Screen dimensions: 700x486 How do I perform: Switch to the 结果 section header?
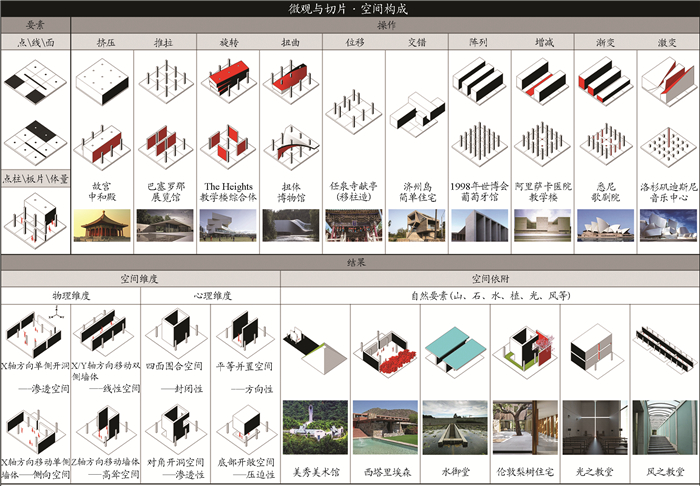[x=350, y=261]
